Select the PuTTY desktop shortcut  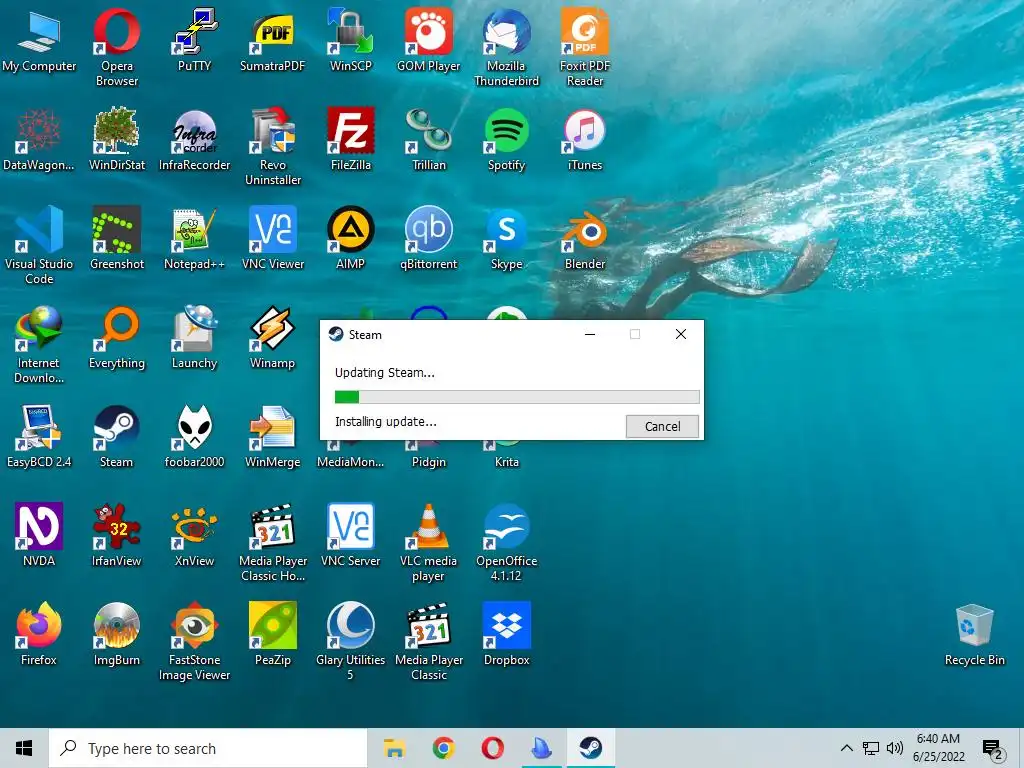(195, 40)
